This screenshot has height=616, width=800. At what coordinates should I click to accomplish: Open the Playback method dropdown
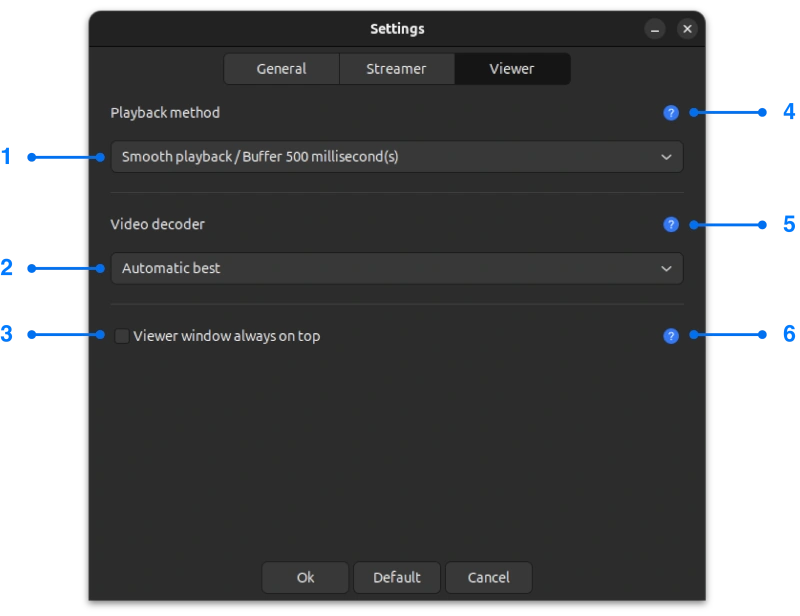tap(397, 156)
